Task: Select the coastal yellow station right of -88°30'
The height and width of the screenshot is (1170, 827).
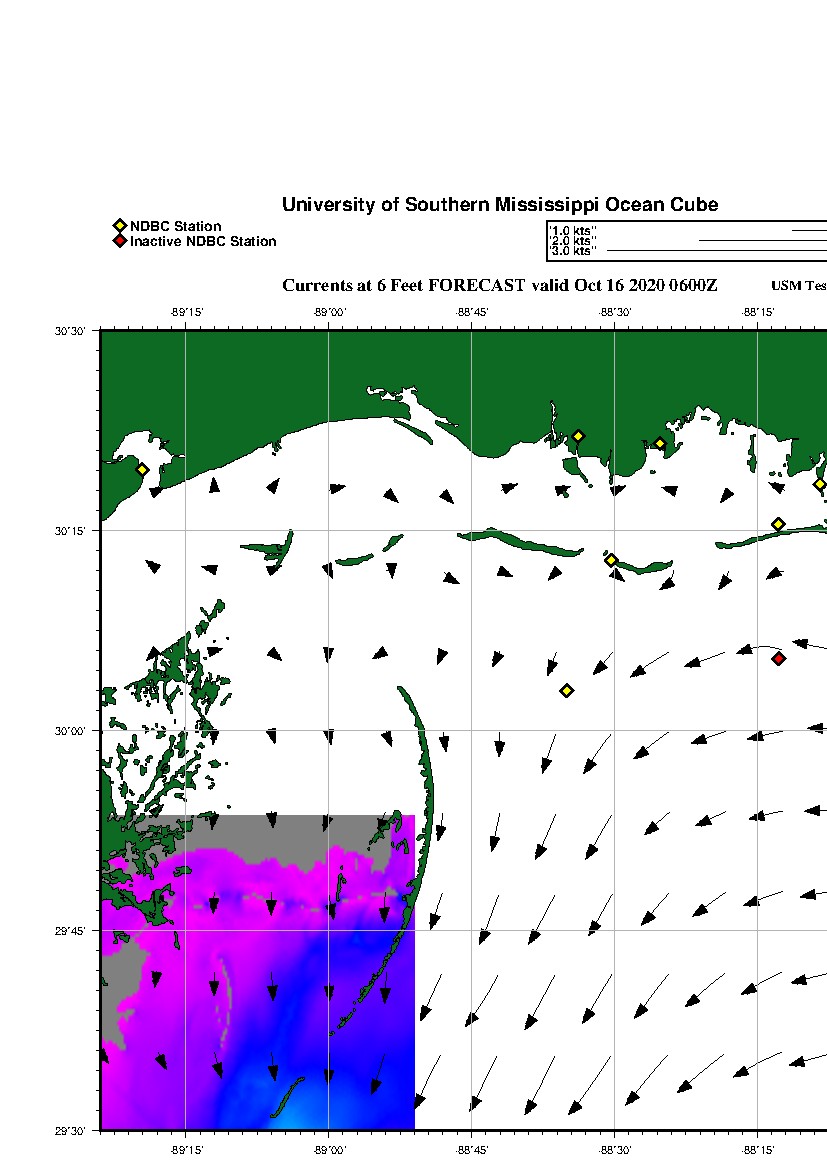Action: pos(660,443)
